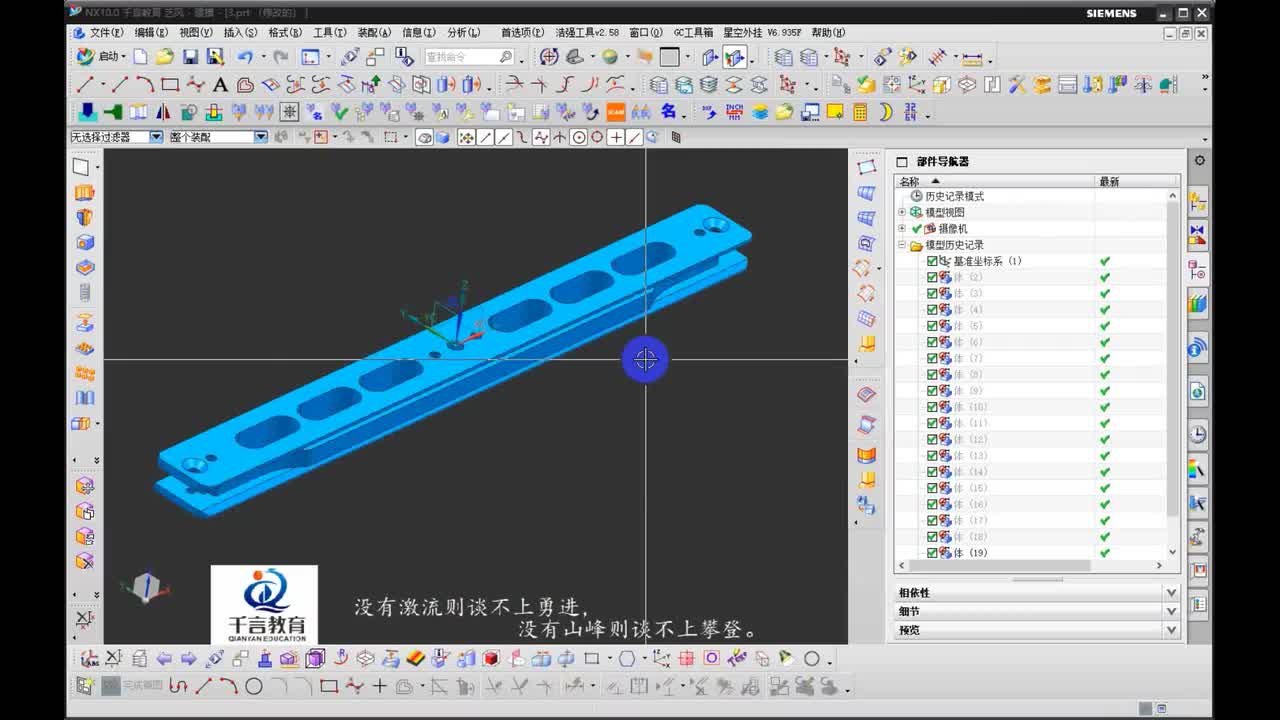Uncheck the 体 (11) checkbox
The height and width of the screenshot is (720, 1280).
coord(932,423)
